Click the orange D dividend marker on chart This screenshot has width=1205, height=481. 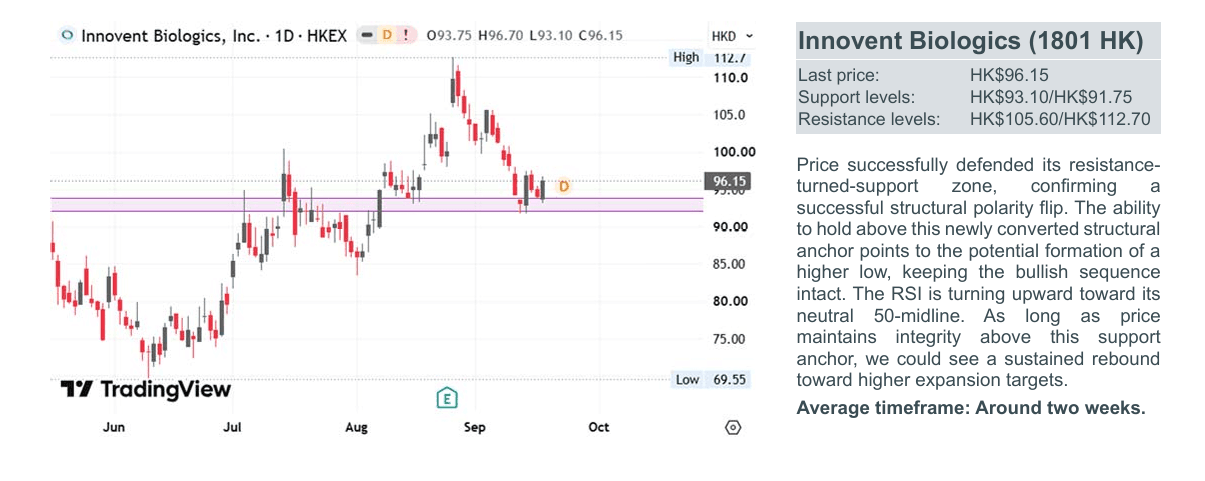point(564,186)
